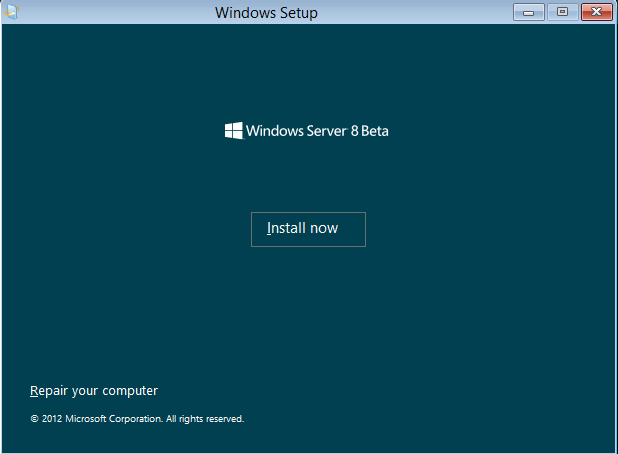Image resolution: width=618 pixels, height=454 pixels.
Task: Click the Windows Setup title bar icon
Action: point(12,11)
